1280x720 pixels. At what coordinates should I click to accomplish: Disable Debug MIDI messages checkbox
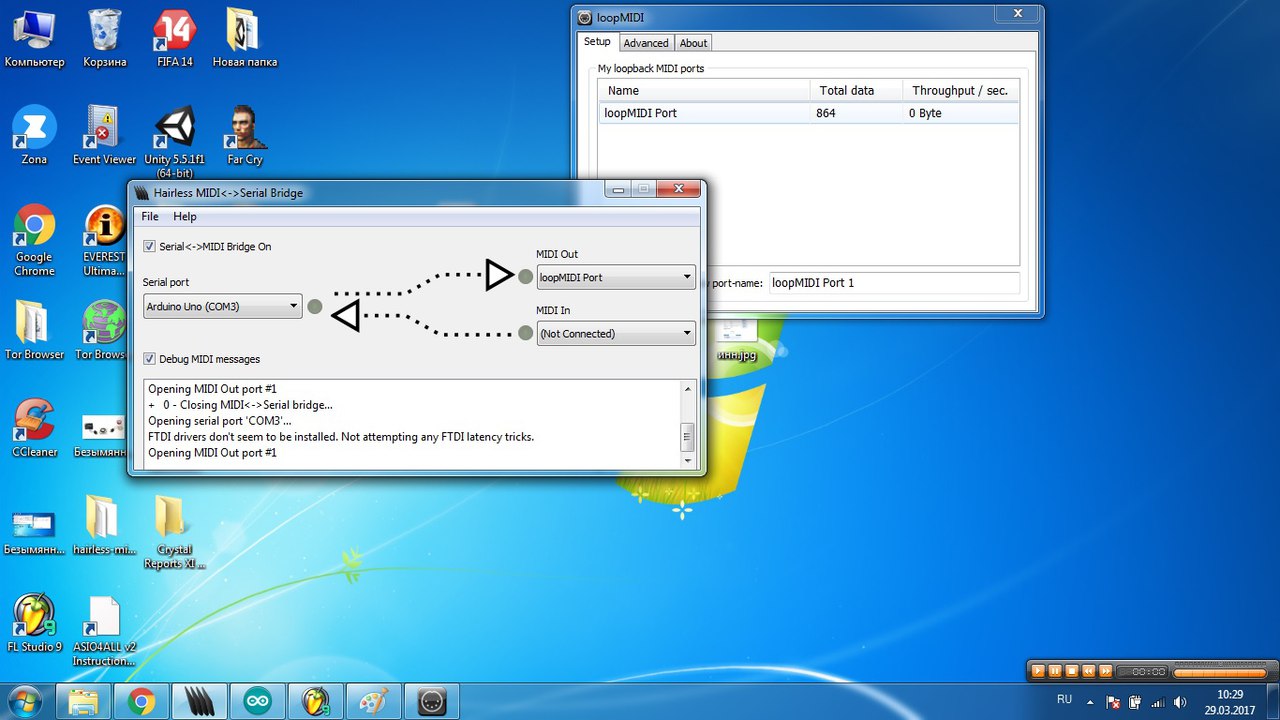coord(150,358)
